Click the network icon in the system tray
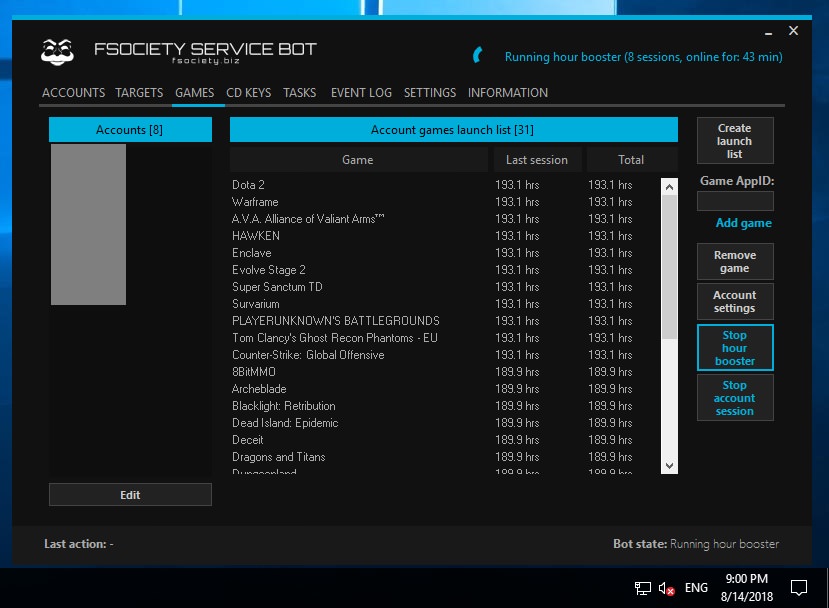The width and height of the screenshot is (829, 608). click(642, 588)
